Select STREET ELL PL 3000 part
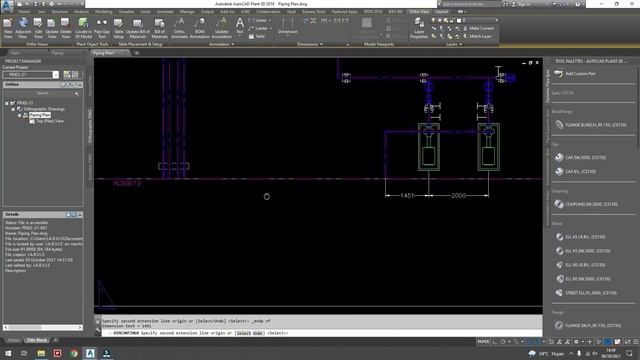 coord(586,293)
